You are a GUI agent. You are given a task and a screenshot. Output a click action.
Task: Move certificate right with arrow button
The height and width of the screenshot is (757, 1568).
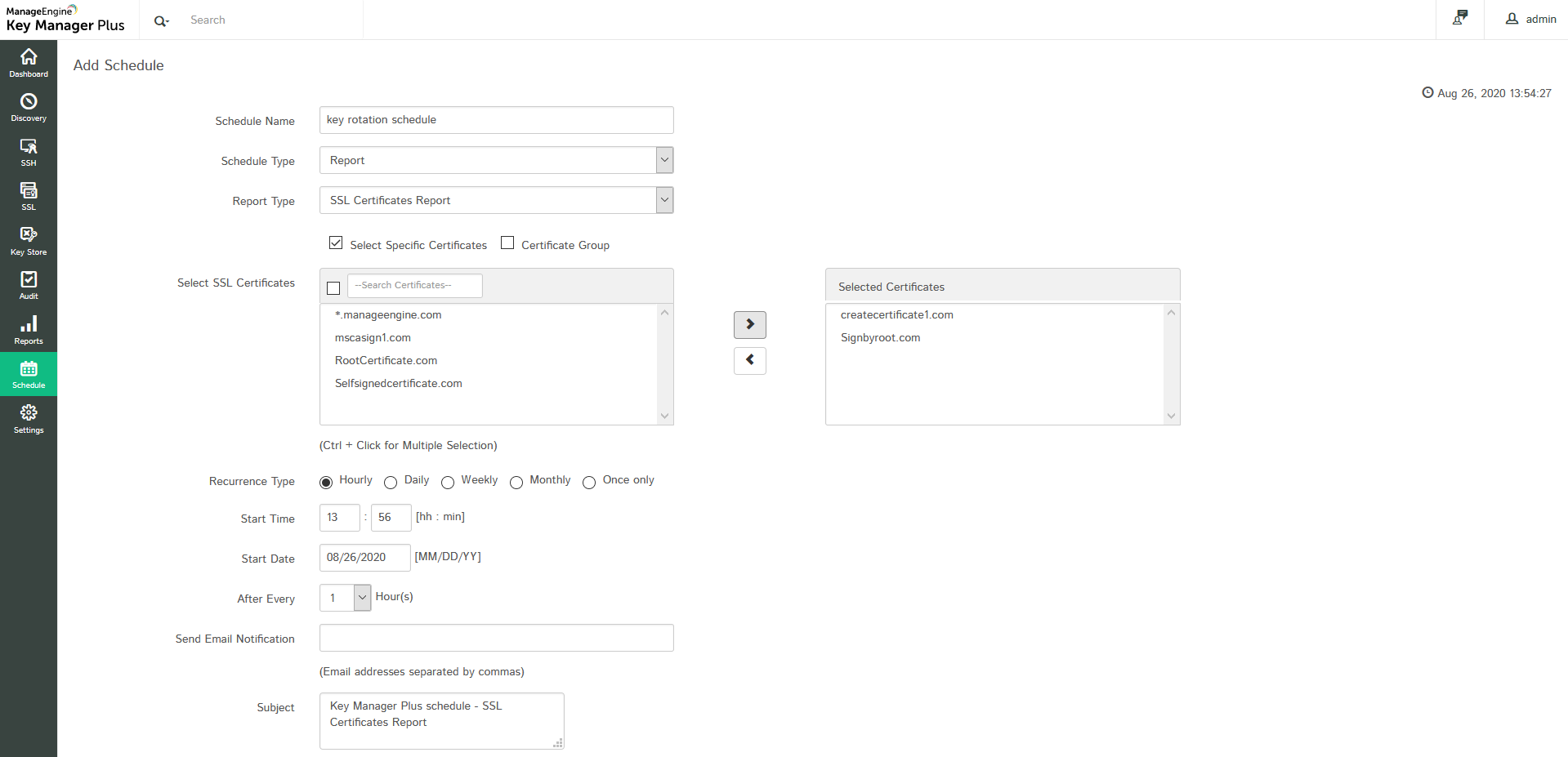749,324
